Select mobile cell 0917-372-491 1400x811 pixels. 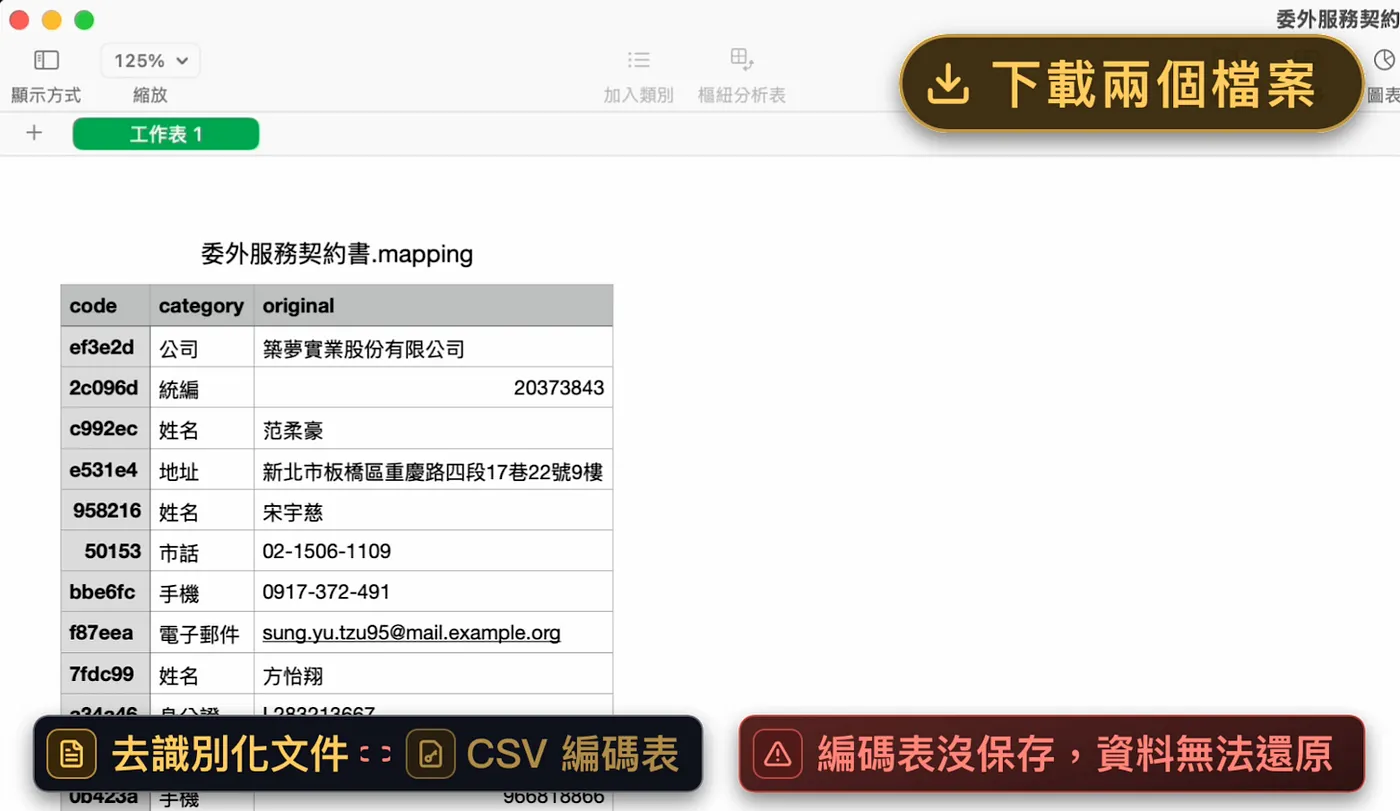(433, 592)
